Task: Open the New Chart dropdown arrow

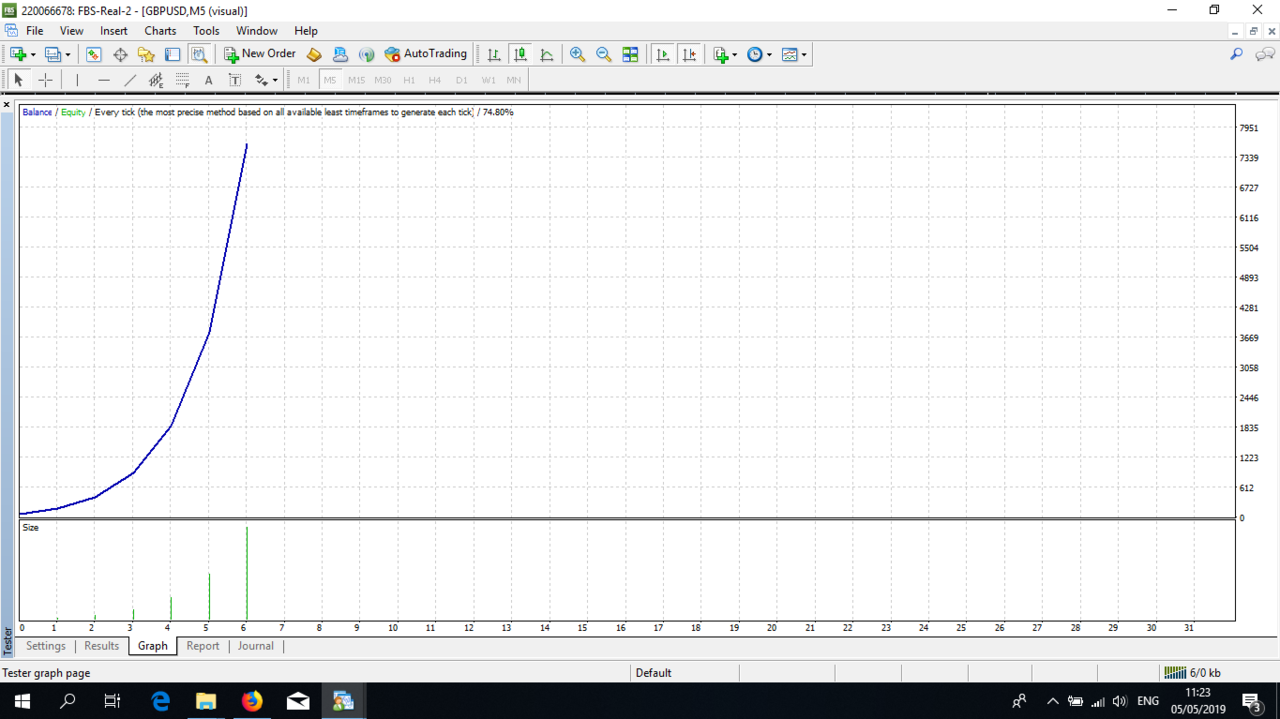Action: coord(32,55)
